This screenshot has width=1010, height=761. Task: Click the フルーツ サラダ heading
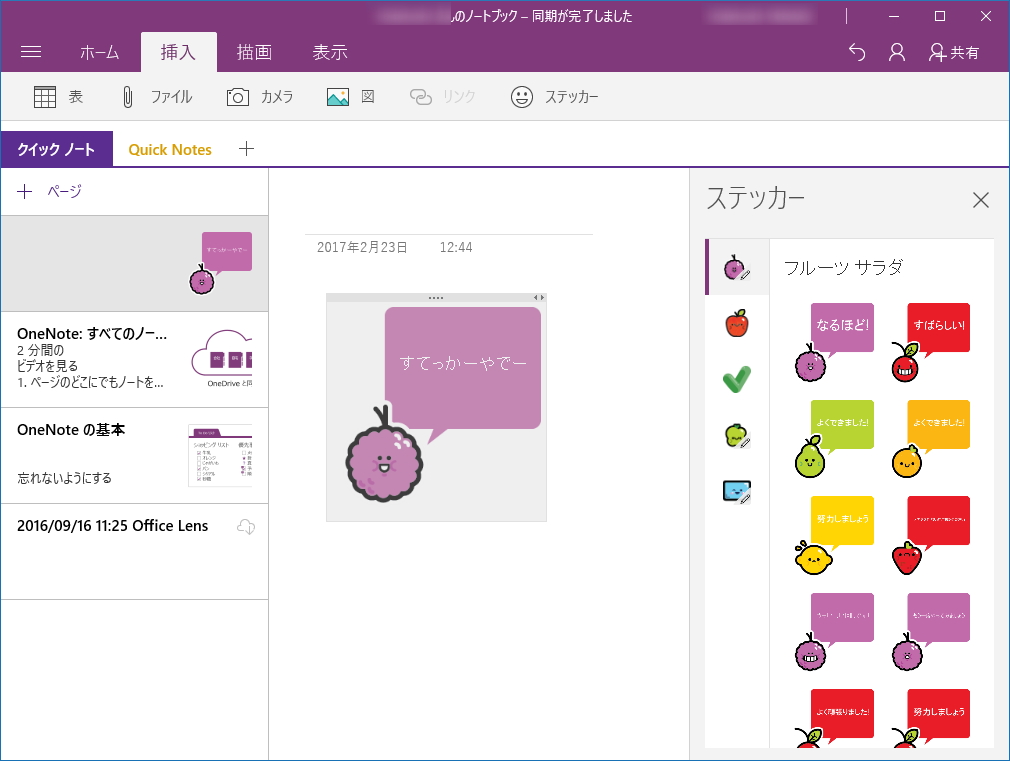point(844,267)
